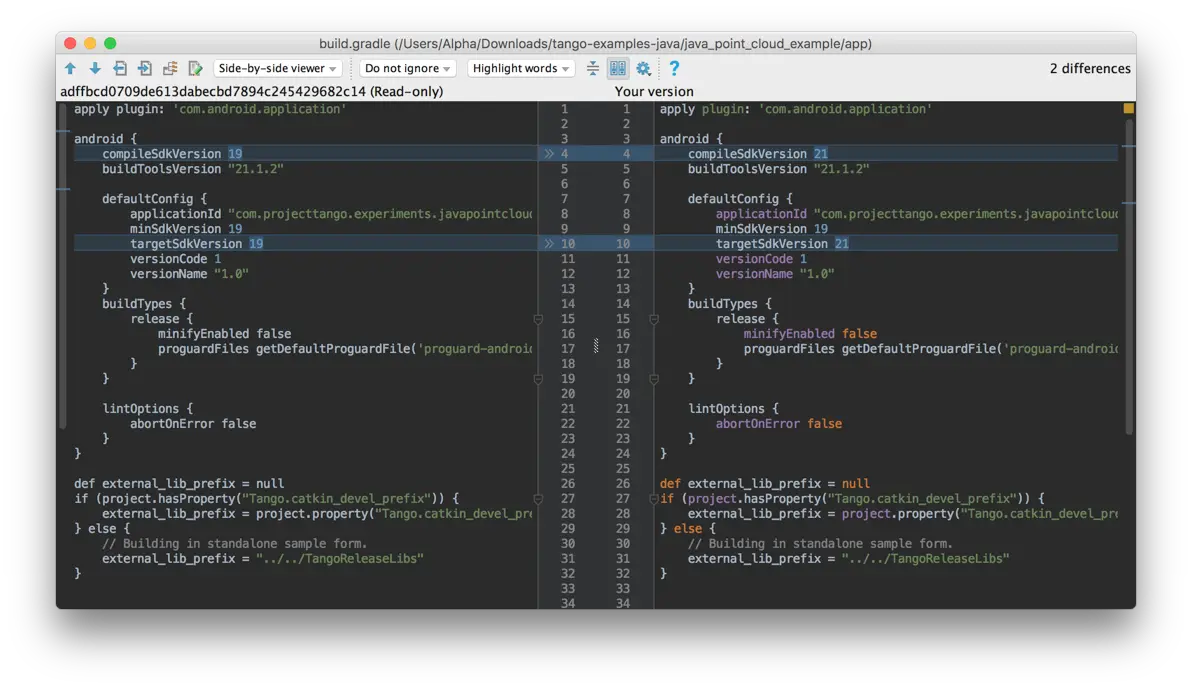Toggle synchronized scrolling button

(x=618, y=68)
